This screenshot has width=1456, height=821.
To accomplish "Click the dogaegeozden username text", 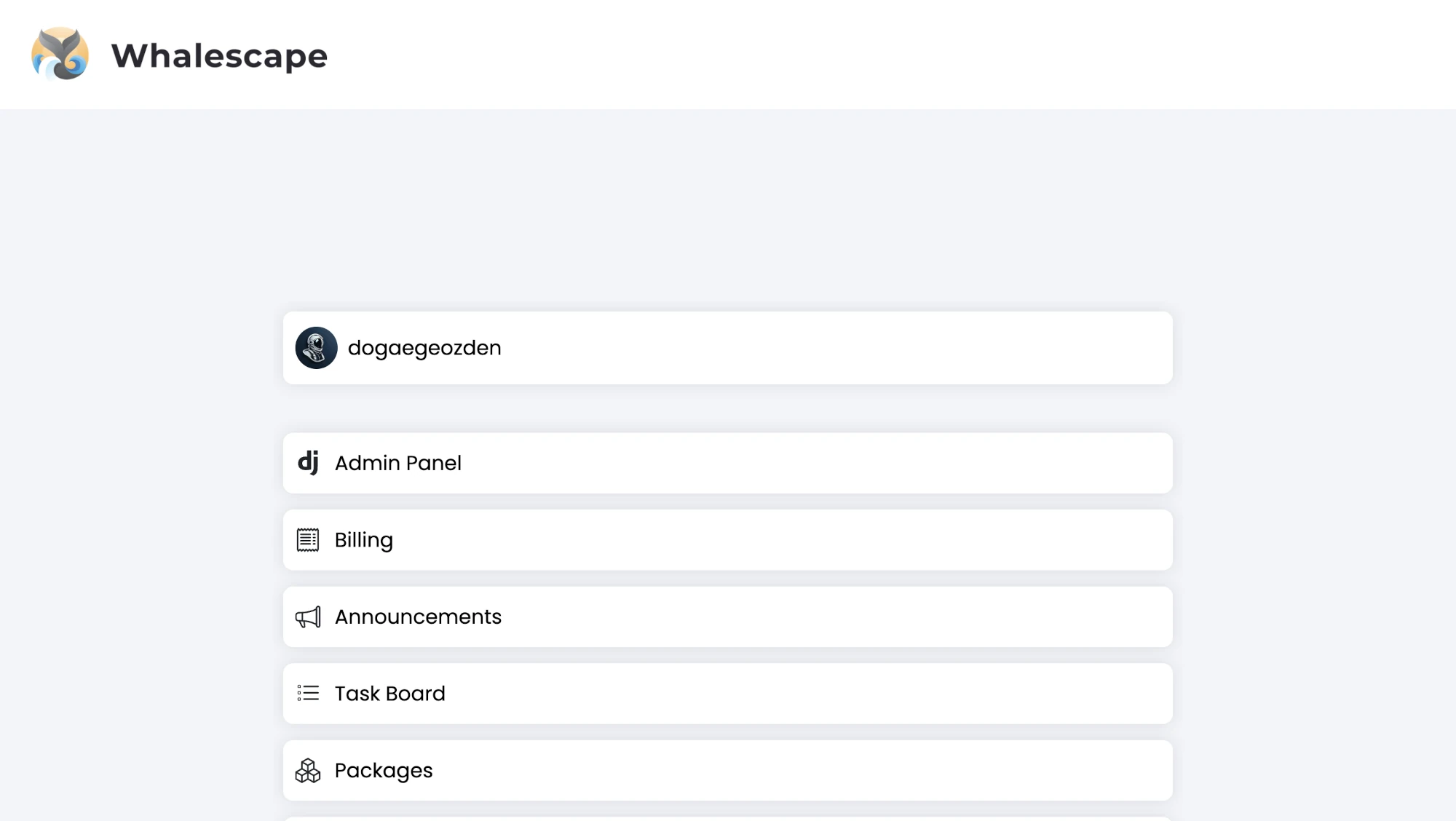I will click(x=424, y=349).
